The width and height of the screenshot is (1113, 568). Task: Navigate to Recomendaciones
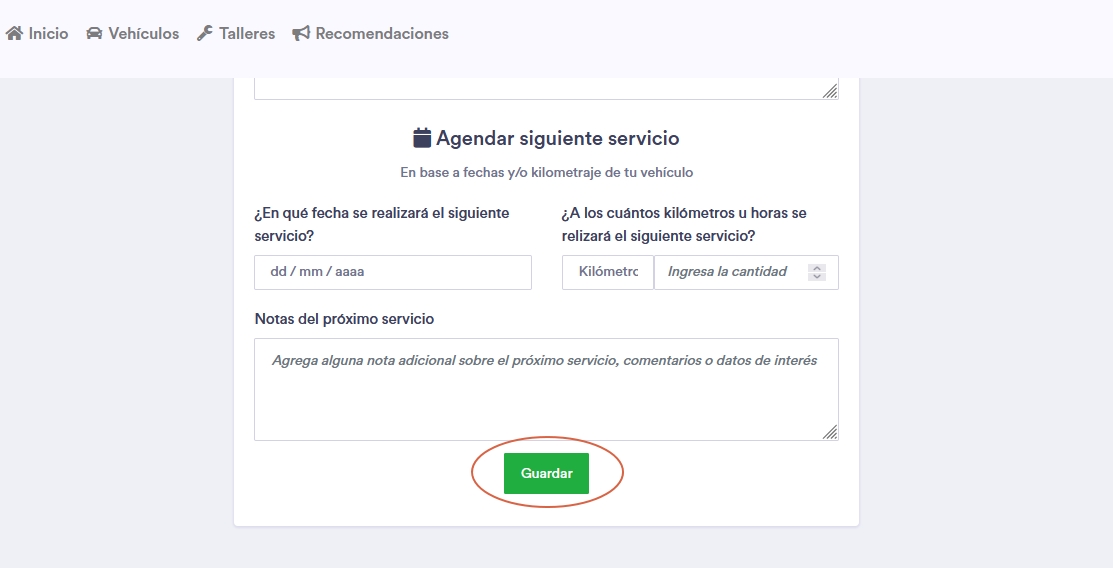382,34
